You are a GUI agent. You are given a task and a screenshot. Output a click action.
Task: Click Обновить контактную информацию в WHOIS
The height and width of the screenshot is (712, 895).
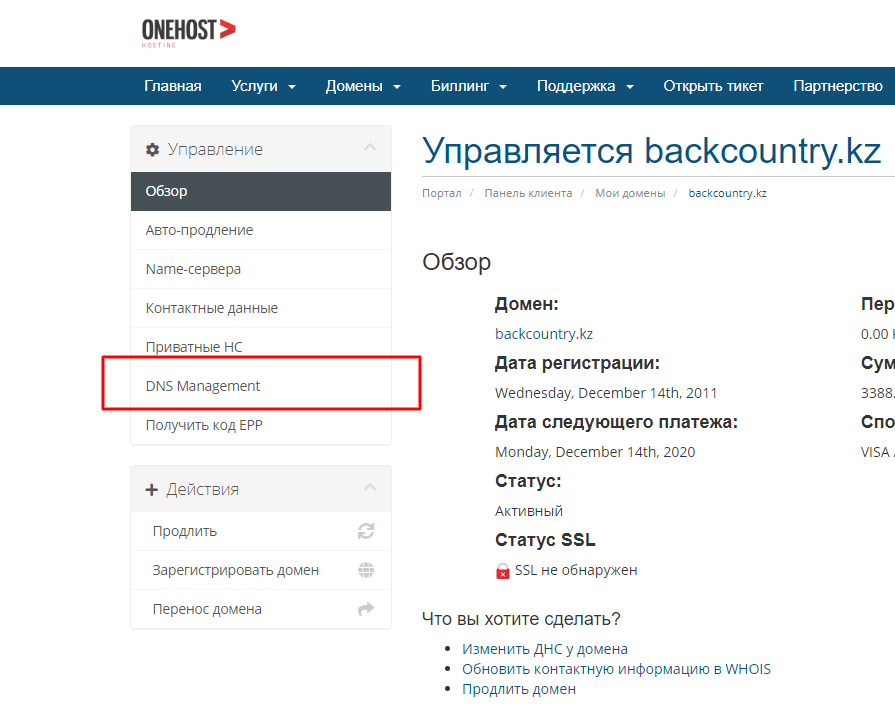(x=616, y=669)
